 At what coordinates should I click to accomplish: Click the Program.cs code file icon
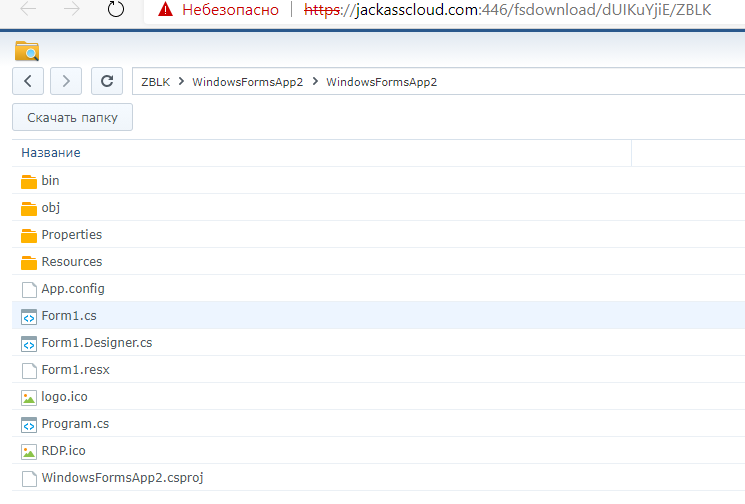pos(29,425)
